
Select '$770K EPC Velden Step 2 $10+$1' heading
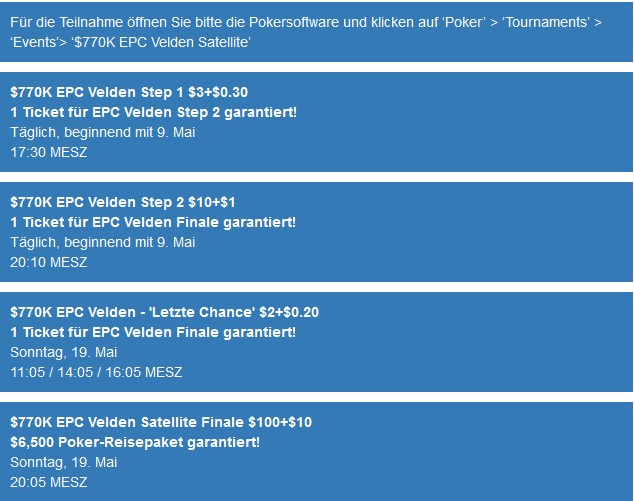(x=123, y=202)
